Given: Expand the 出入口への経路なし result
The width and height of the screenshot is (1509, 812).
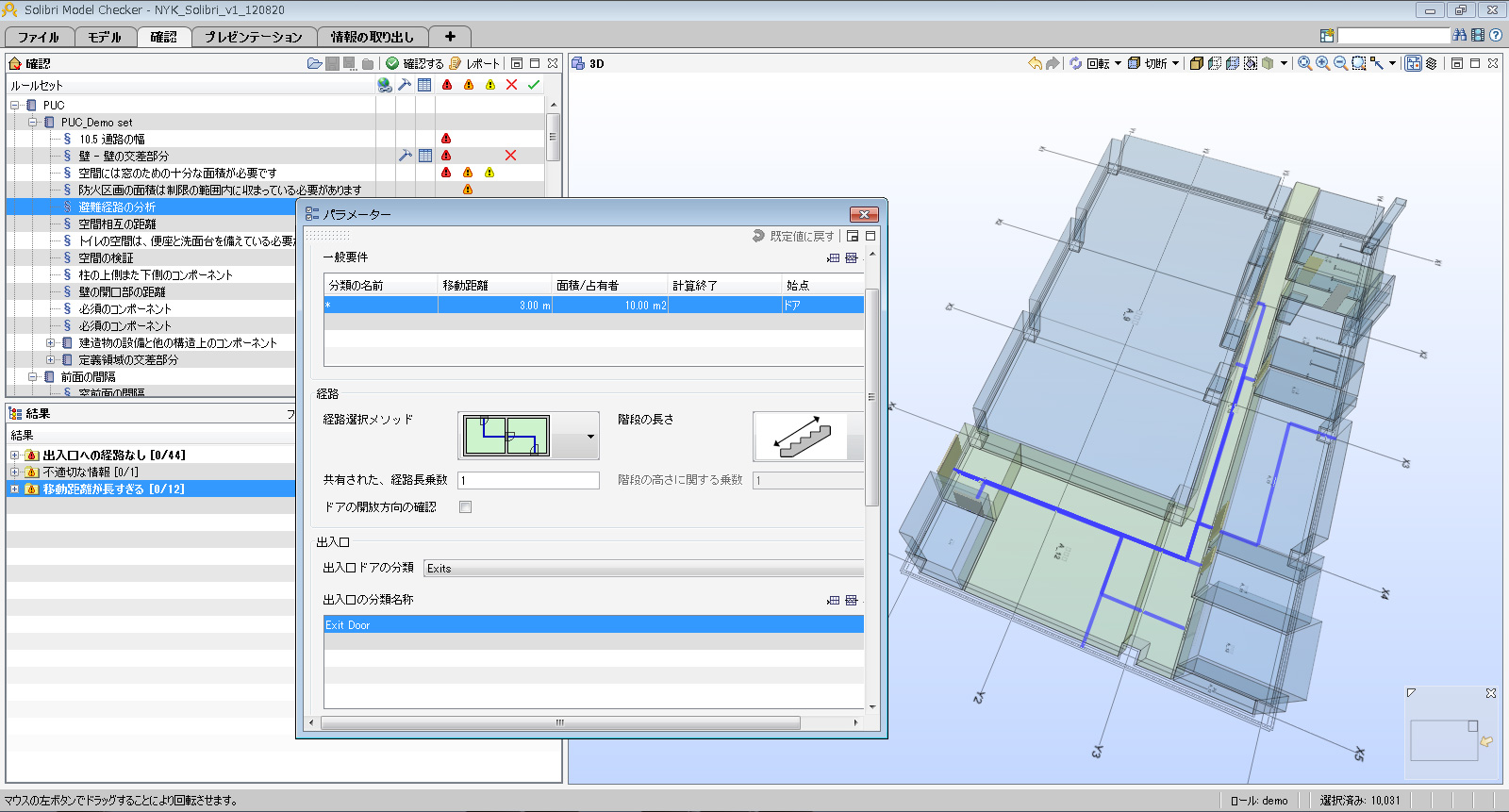Looking at the screenshot, I should coord(14,455).
